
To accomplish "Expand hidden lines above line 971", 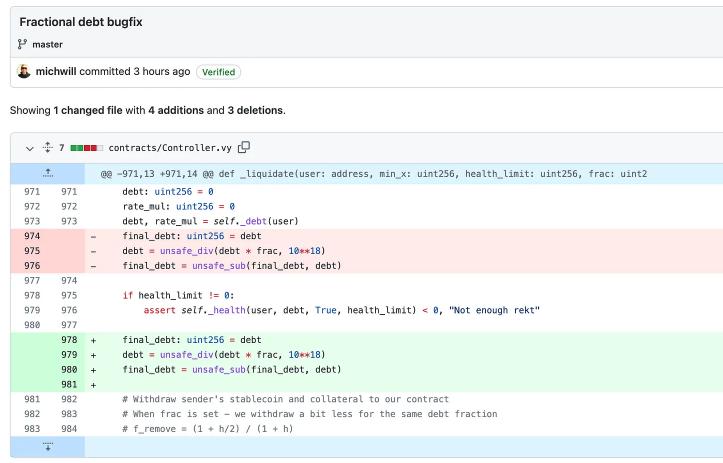I will (x=47, y=173).
